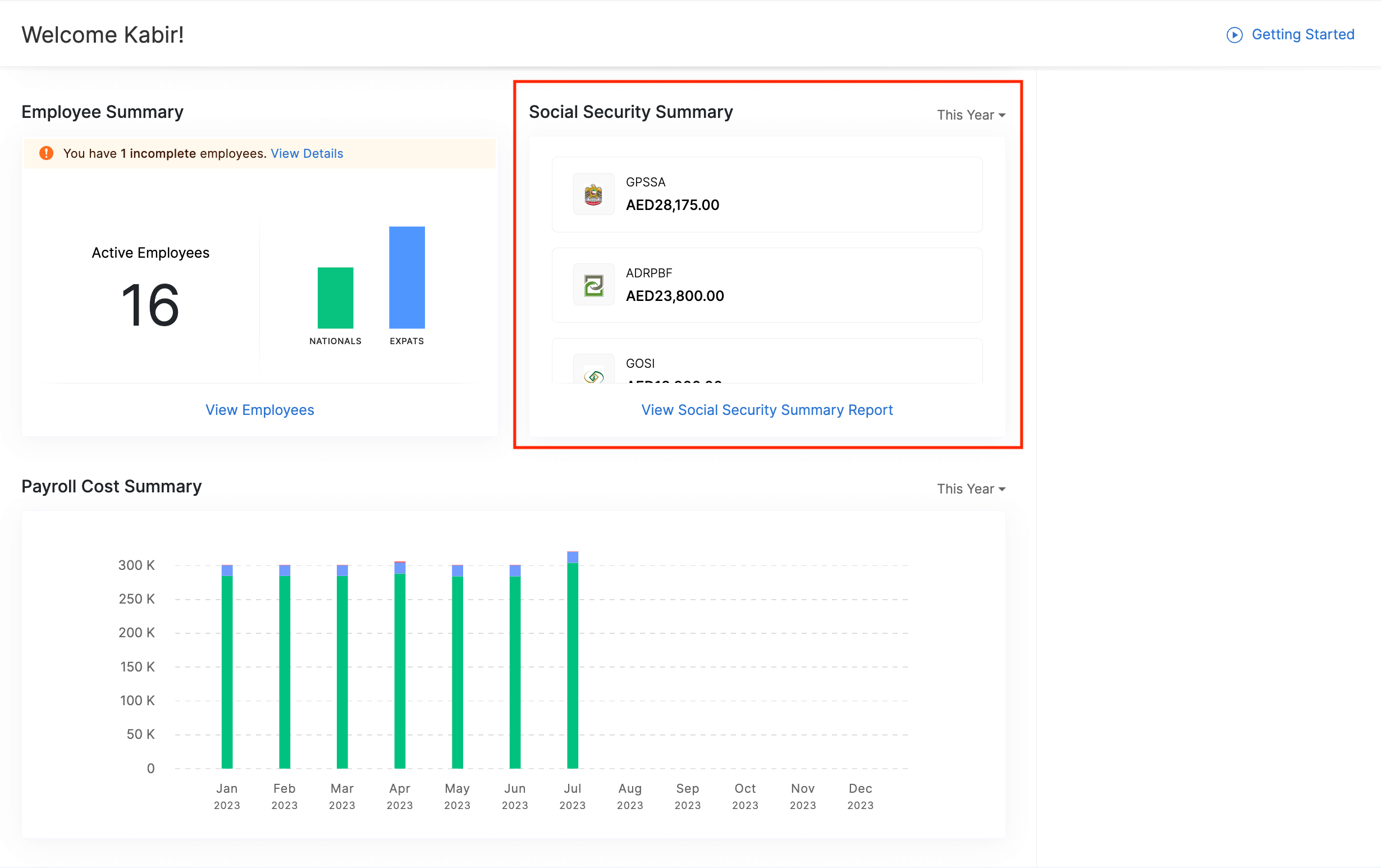Open the View Employees link
1381x868 pixels.
[260, 410]
